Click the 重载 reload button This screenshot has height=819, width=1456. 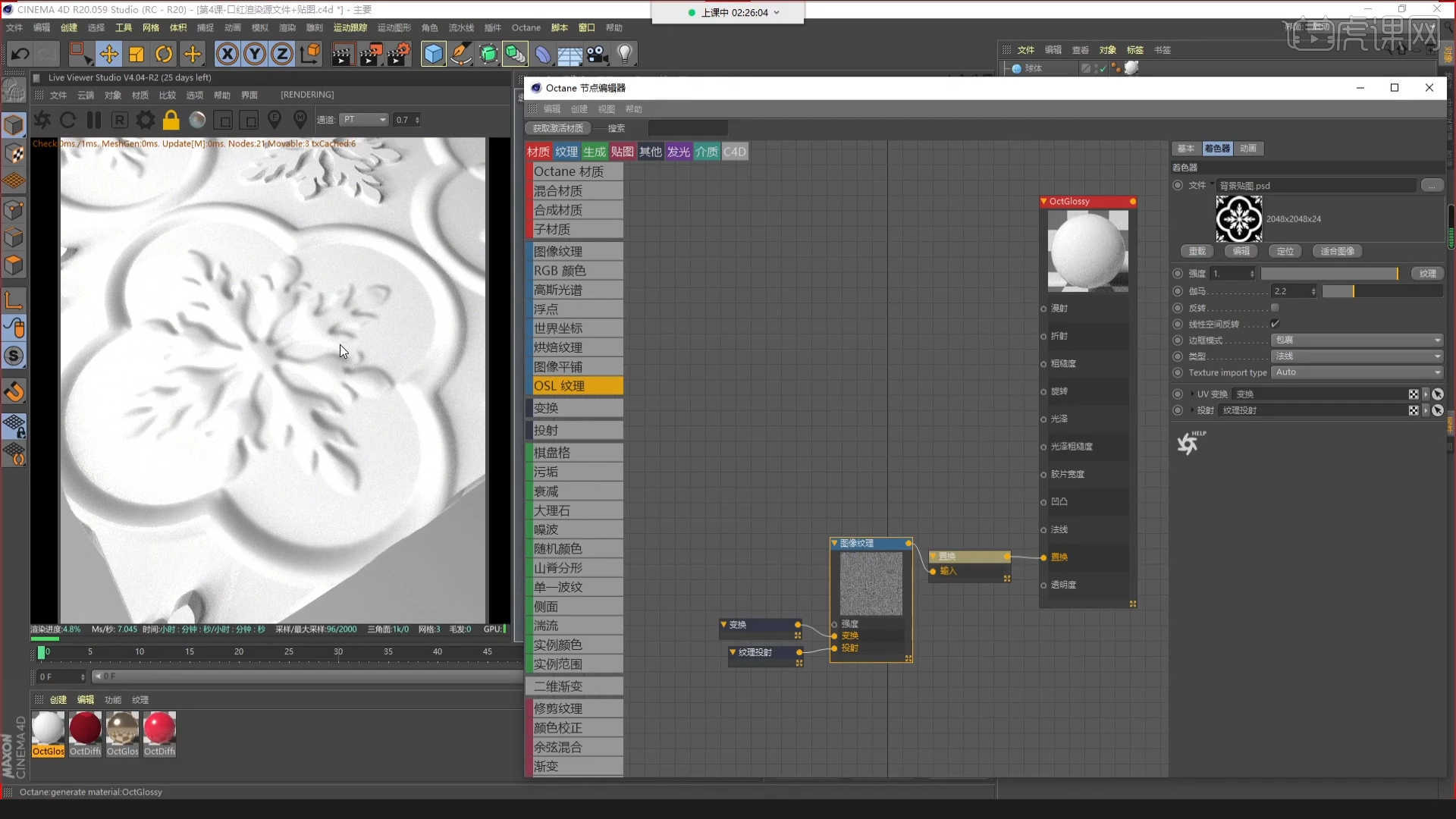[1197, 251]
